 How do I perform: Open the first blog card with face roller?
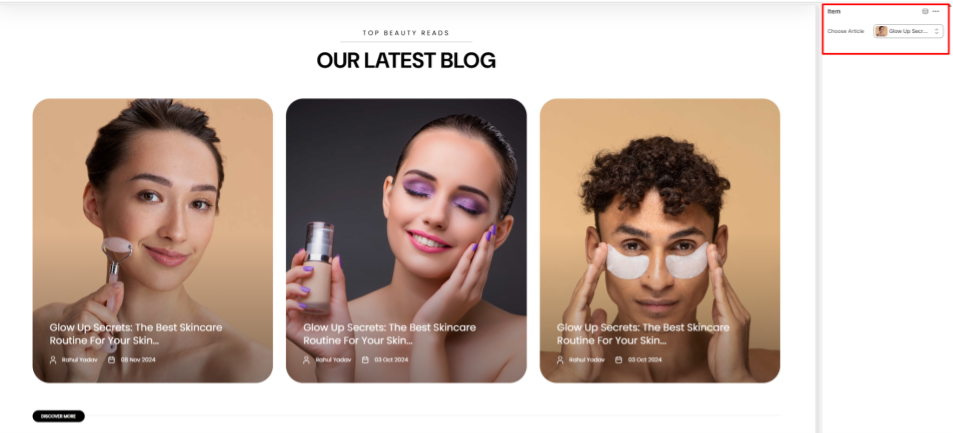[x=153, y=241]
